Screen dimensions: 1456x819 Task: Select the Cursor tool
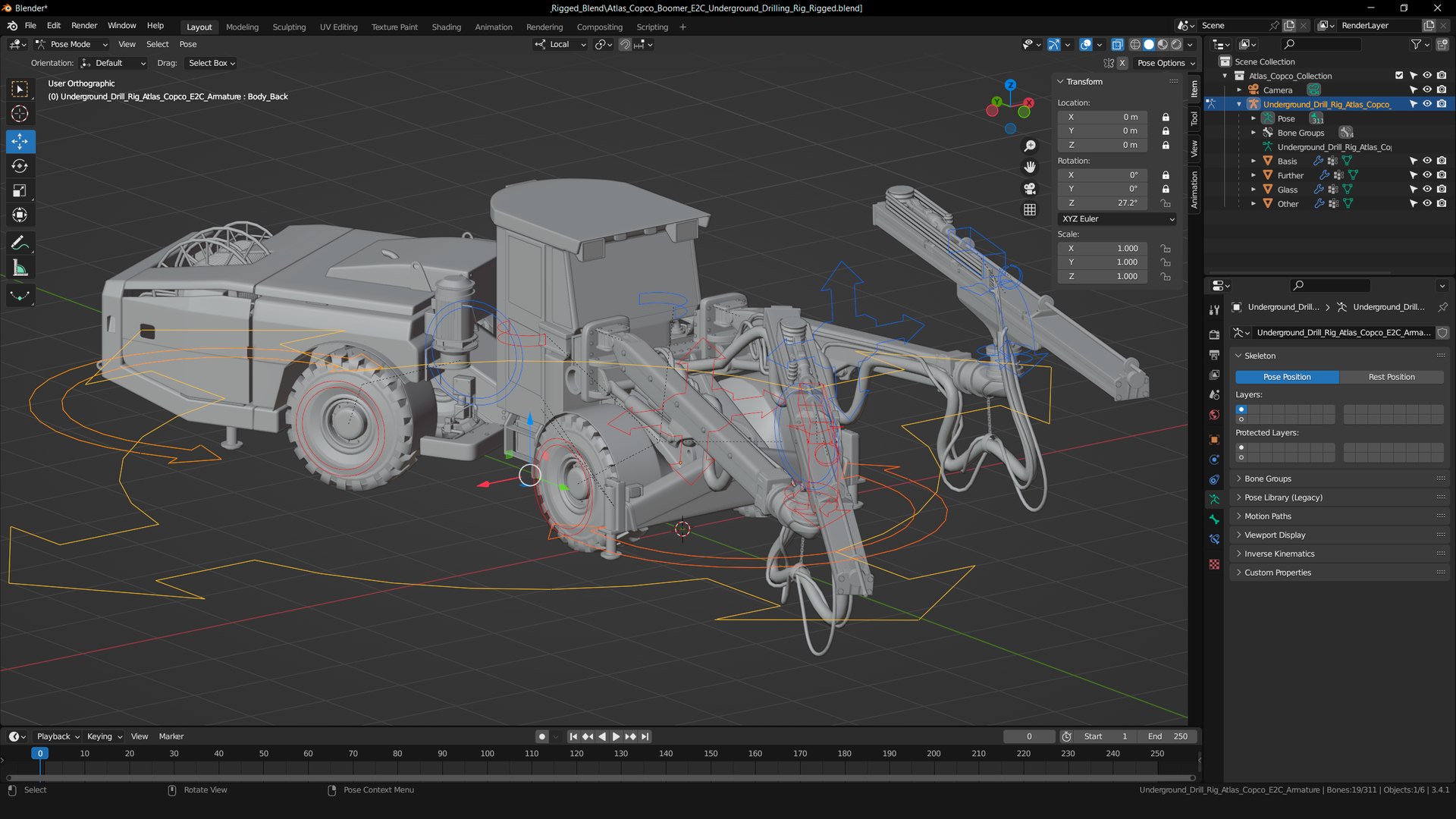click(x=20, y=115)
